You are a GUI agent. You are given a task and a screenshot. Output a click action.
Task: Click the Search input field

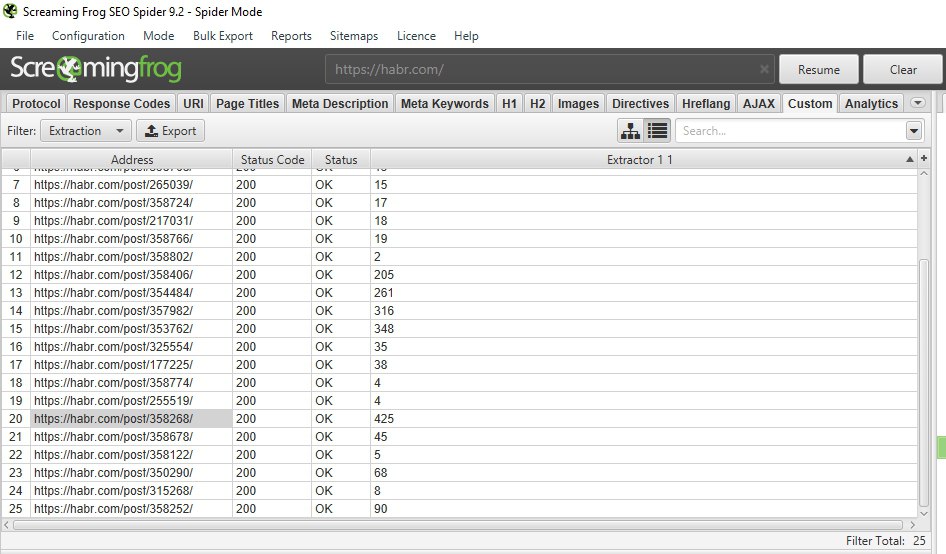(x=790, y=131)
